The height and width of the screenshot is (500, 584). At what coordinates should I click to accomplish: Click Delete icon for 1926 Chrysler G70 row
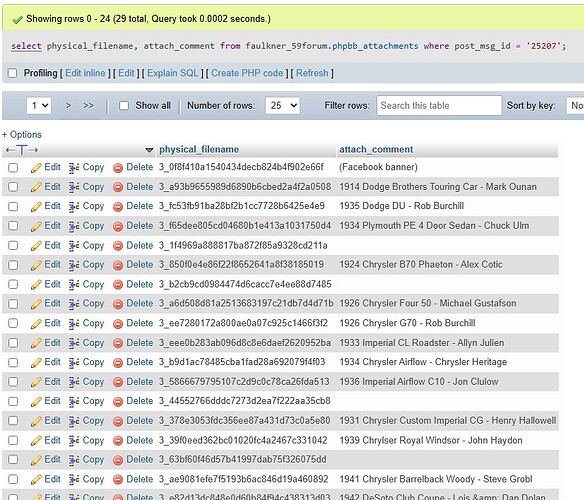click(118, 324)
